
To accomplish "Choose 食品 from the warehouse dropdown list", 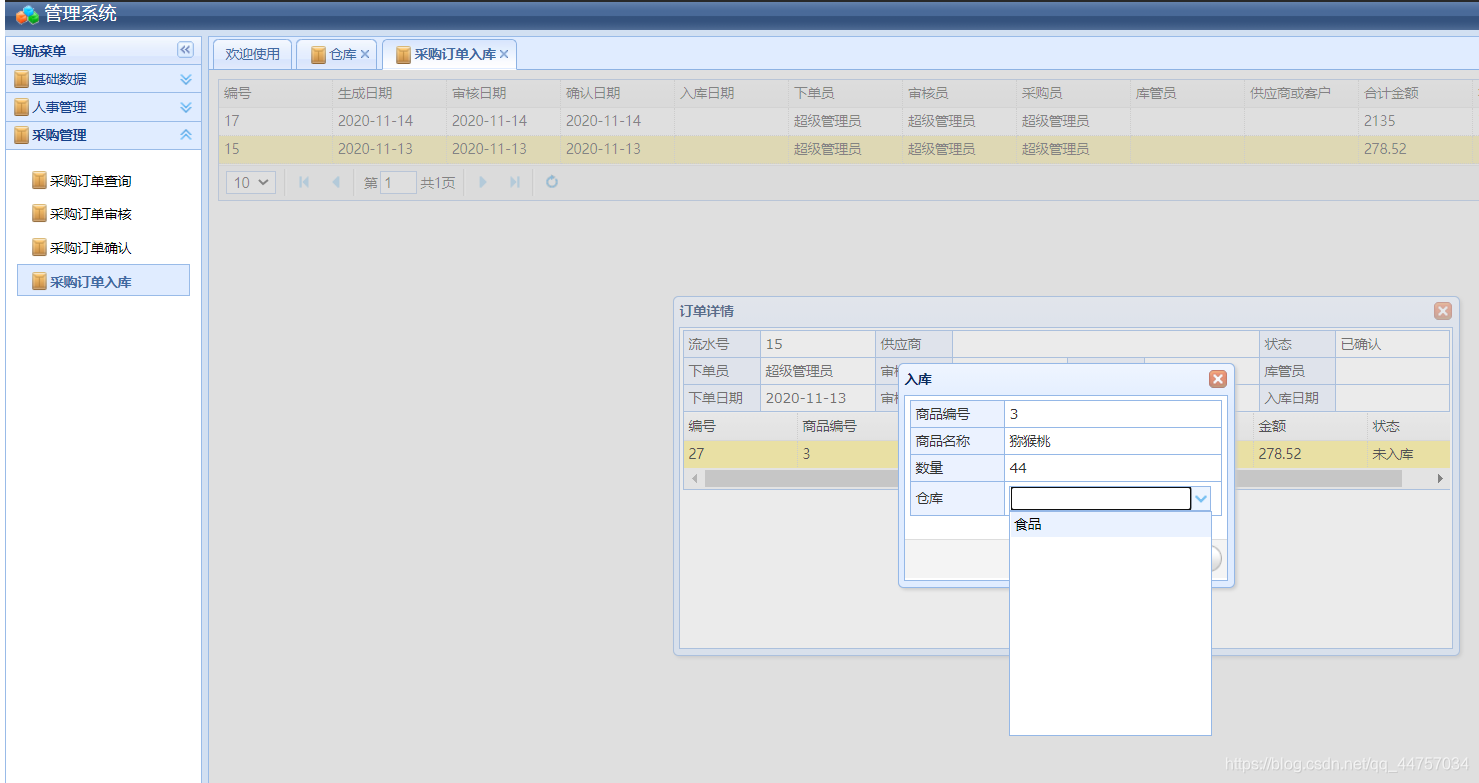I will pyautogui.click(x=1110, y=524).
